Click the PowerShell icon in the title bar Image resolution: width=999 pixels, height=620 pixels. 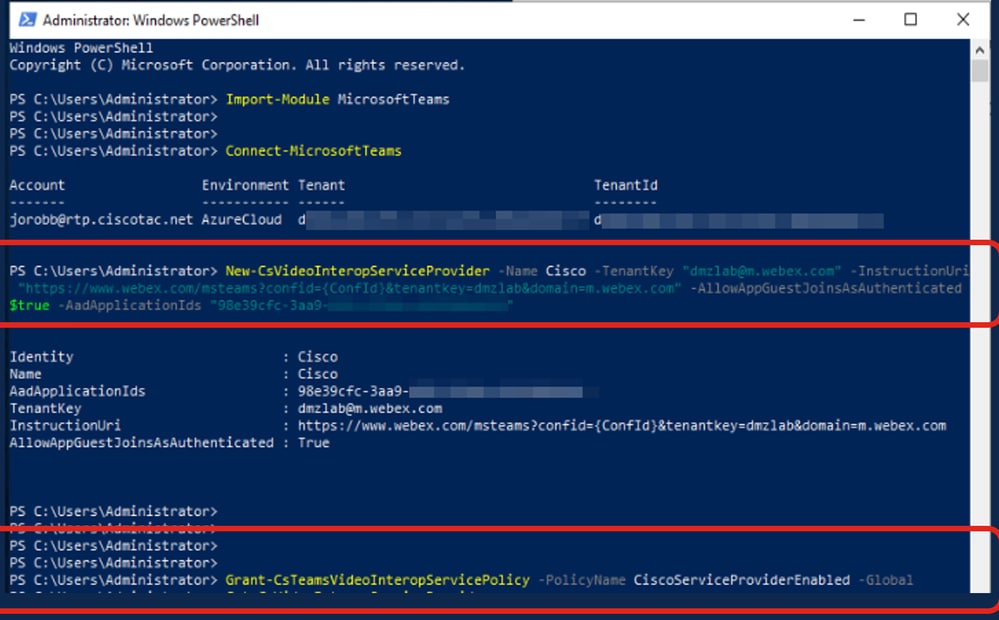[27, 20]
